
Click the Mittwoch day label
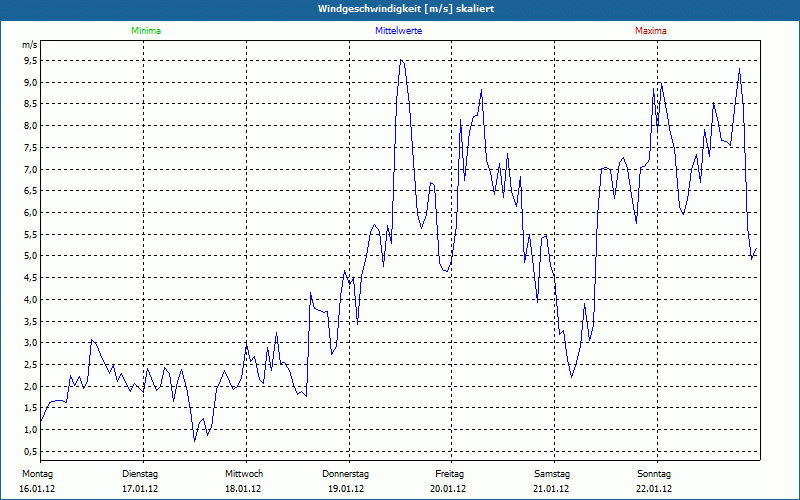(244, 474)
